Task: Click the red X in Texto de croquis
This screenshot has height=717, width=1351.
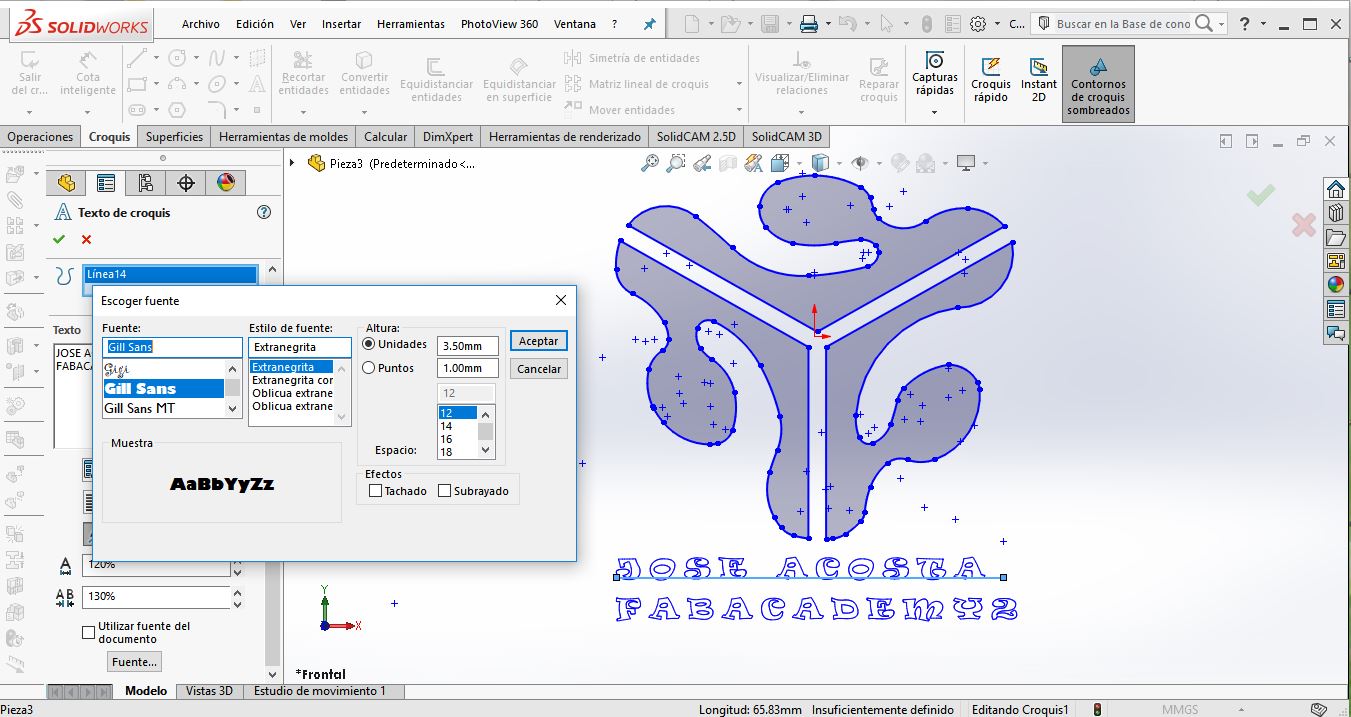Action: coord(86,239)
